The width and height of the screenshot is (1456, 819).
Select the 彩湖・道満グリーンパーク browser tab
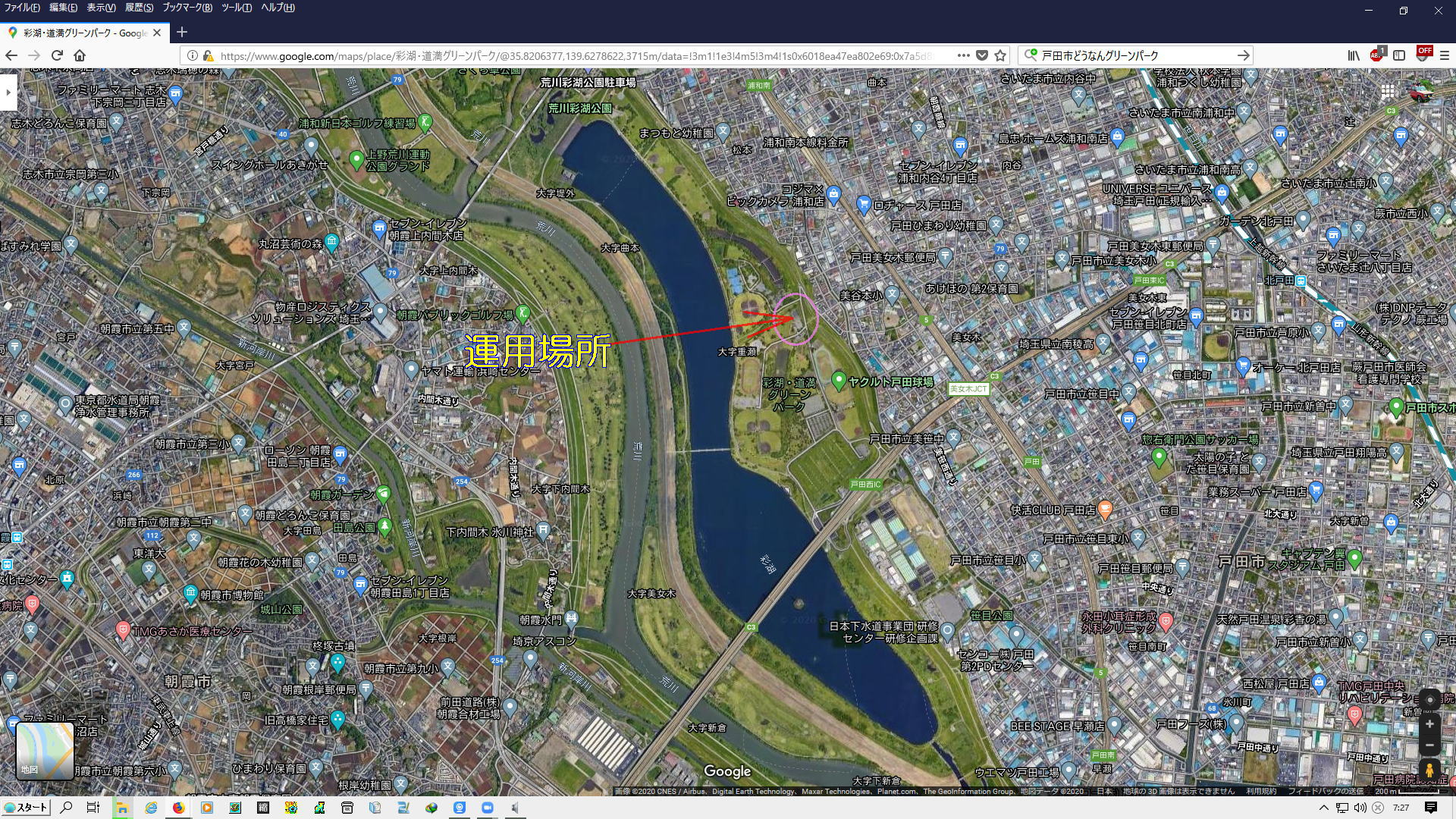click(83, 33)
